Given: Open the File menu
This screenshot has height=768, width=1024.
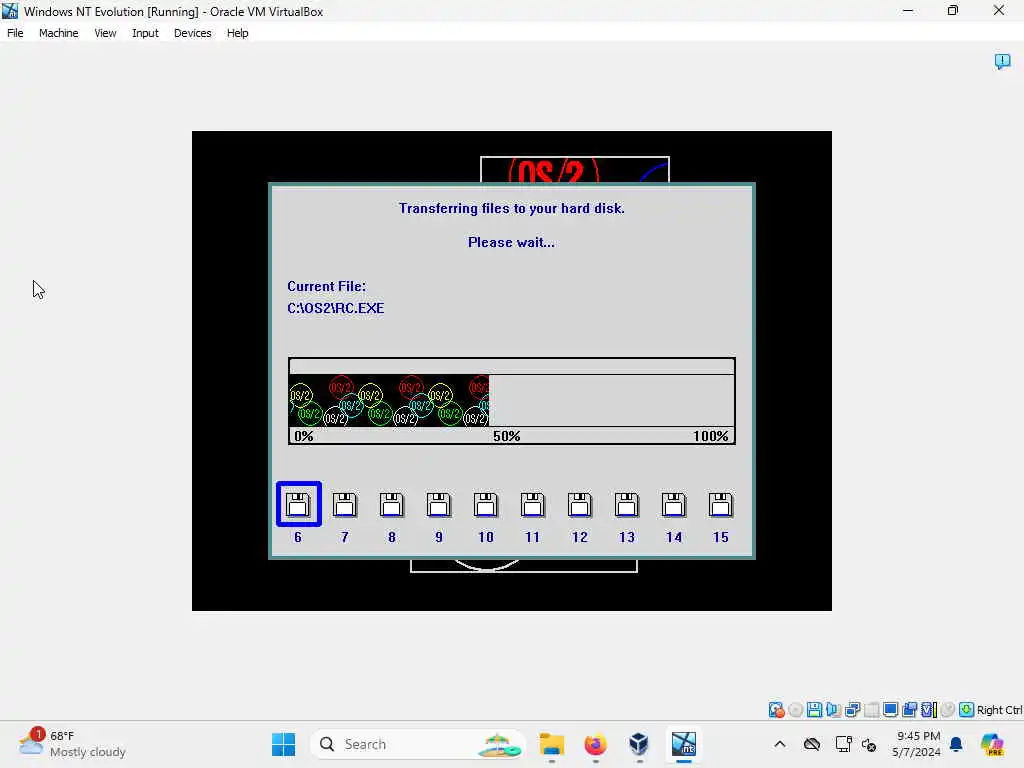Looking at the screenshot, I should pyautogui.click(x=15, y=33).
